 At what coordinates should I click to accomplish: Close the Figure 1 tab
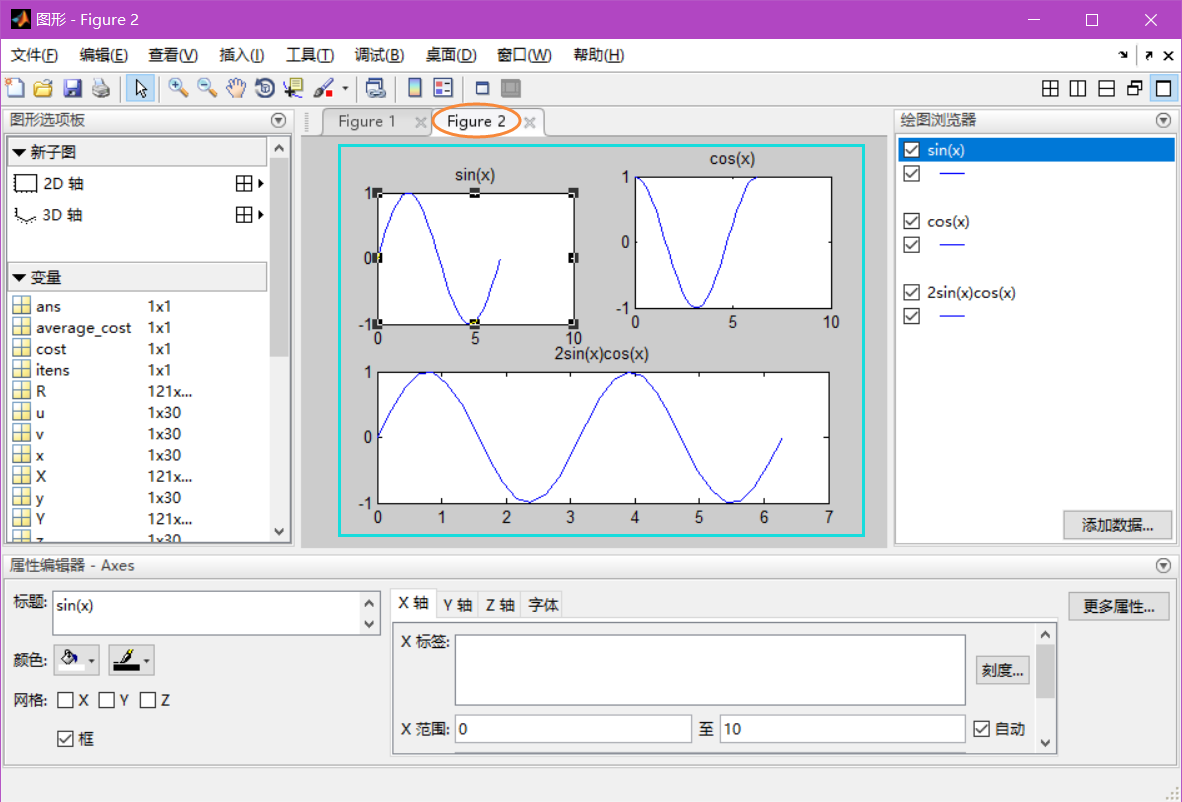click(421, 122)
